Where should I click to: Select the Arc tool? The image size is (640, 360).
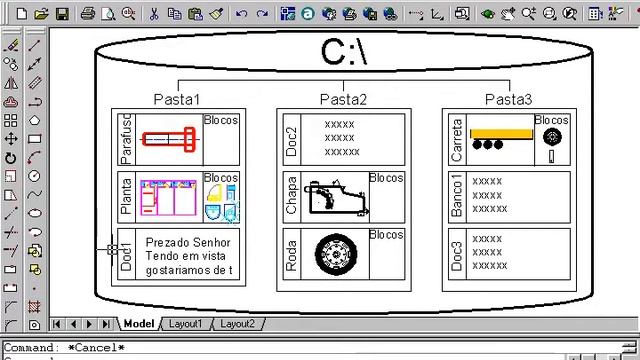[x=35, y=158]
